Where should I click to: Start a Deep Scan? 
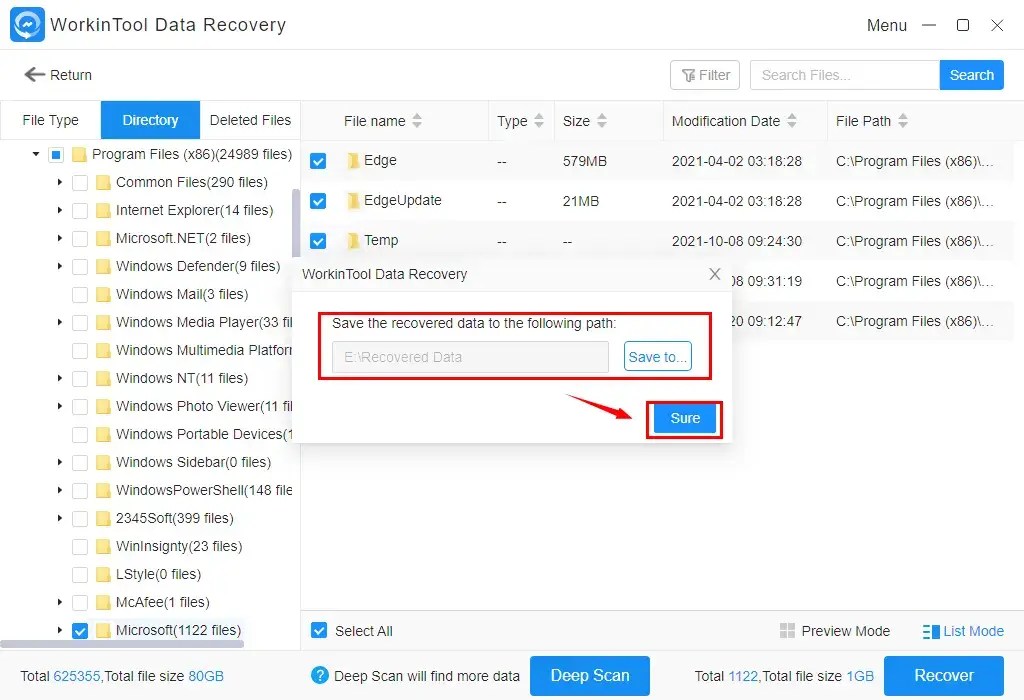coord(589,676)
